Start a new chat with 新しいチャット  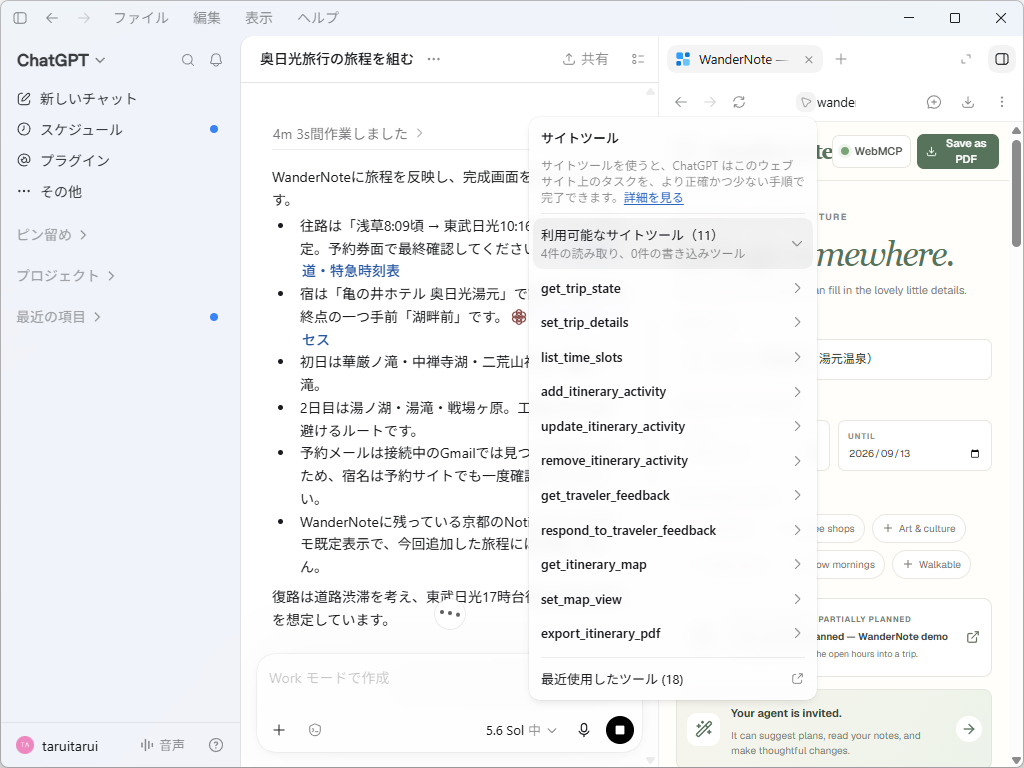[77, 99]
